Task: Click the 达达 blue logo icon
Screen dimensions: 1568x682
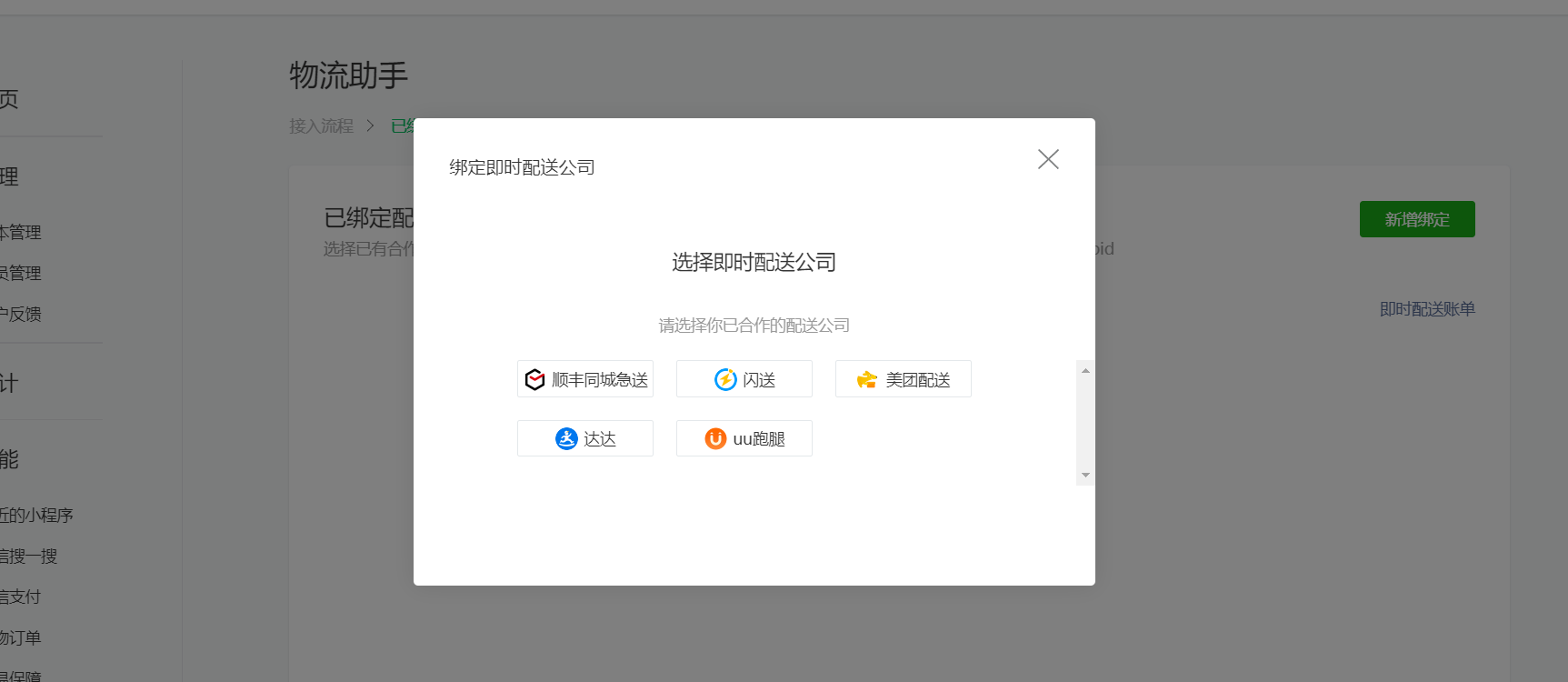Action: pyautogui.click(x=566, y=438)
